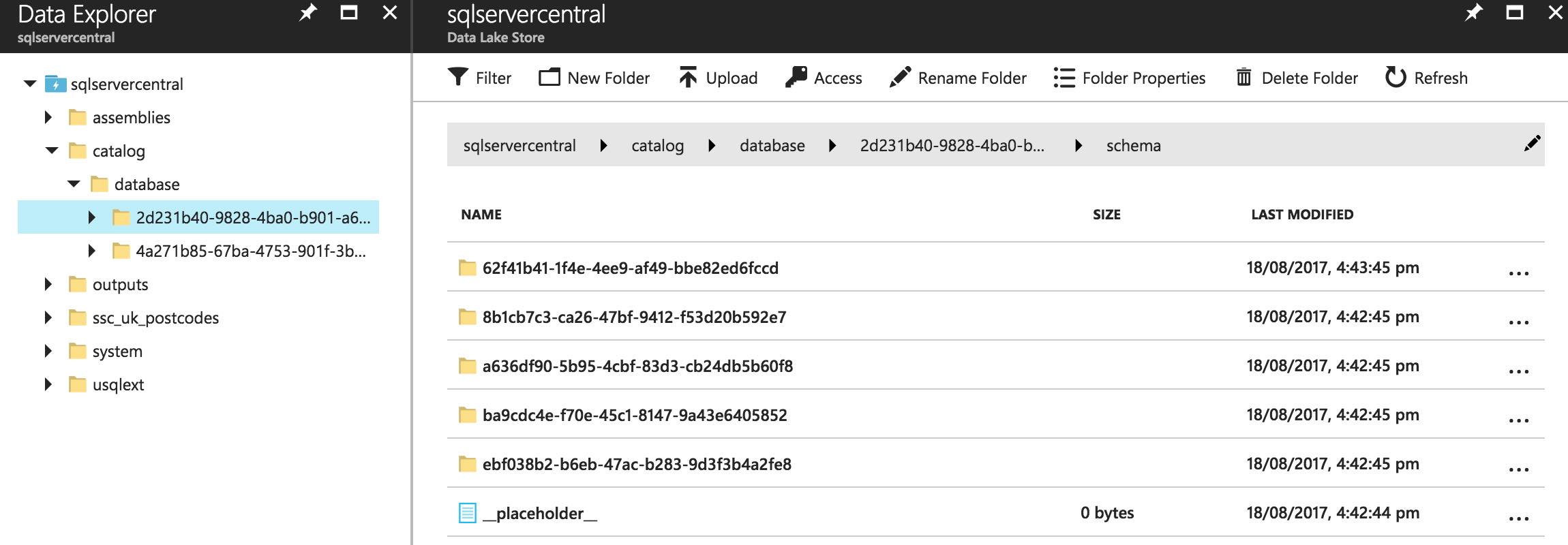The height and width of the screenshot is (545, 1568).
Task: Click Rename Folder pencil icon
Action: [900, 78]
